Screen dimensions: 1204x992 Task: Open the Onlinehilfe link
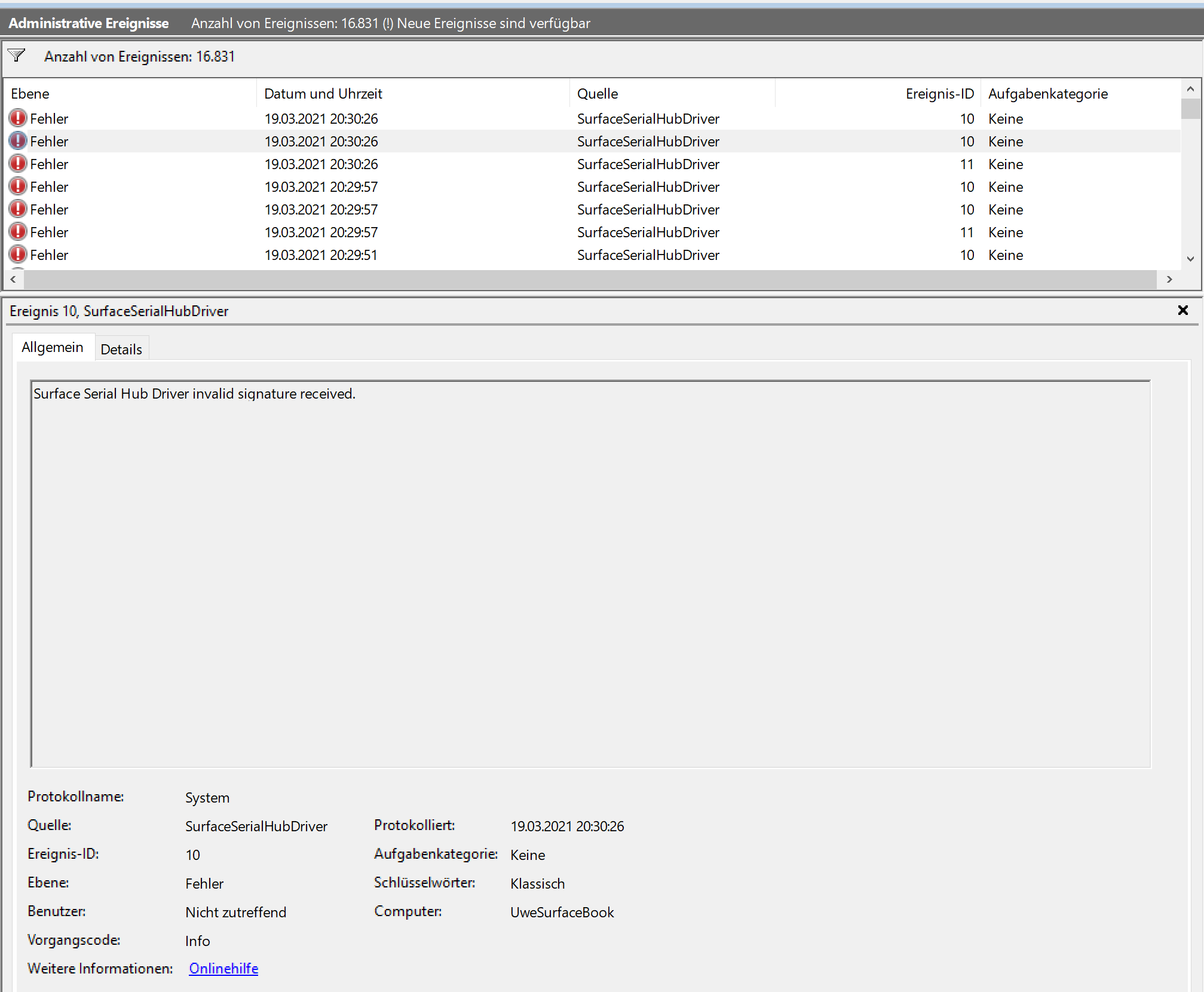[223, 968]
